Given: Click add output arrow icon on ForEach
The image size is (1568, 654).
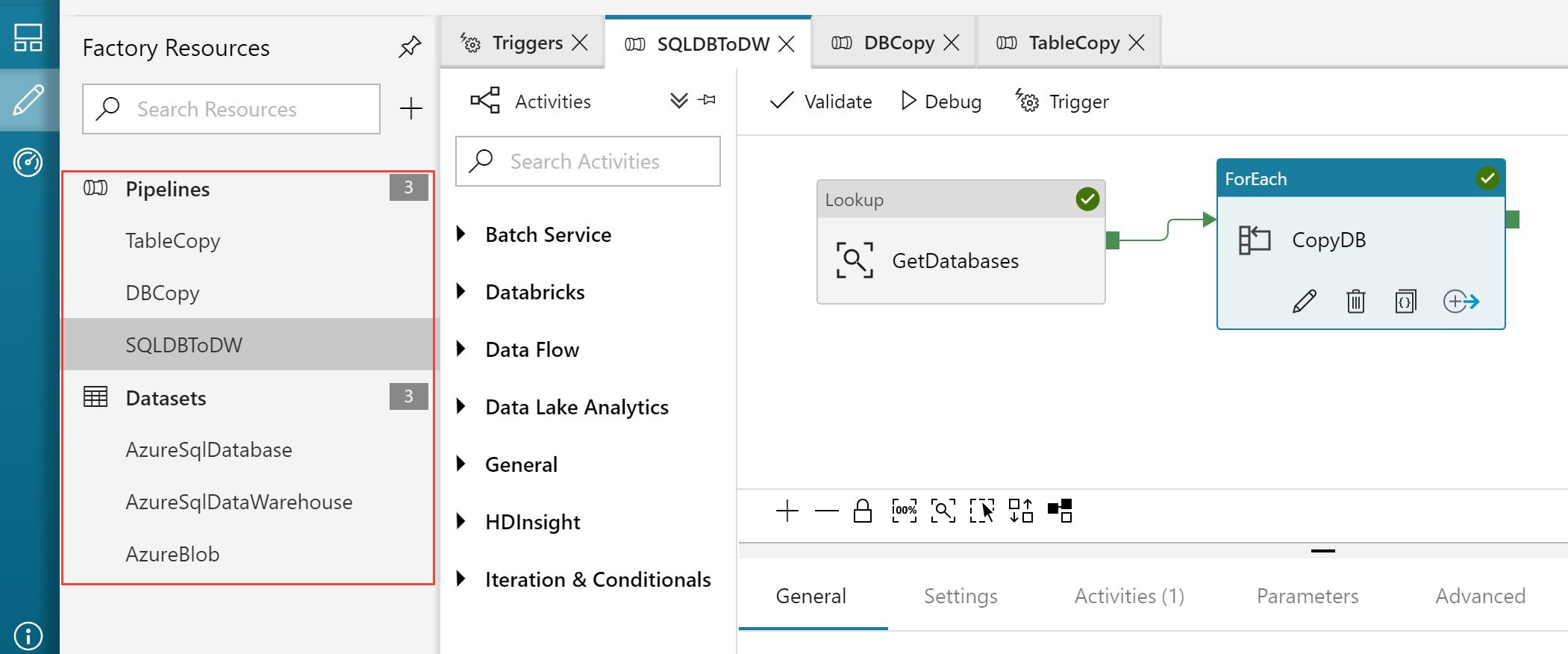Looking at the screenshot, I should (x=1461, y=302).
